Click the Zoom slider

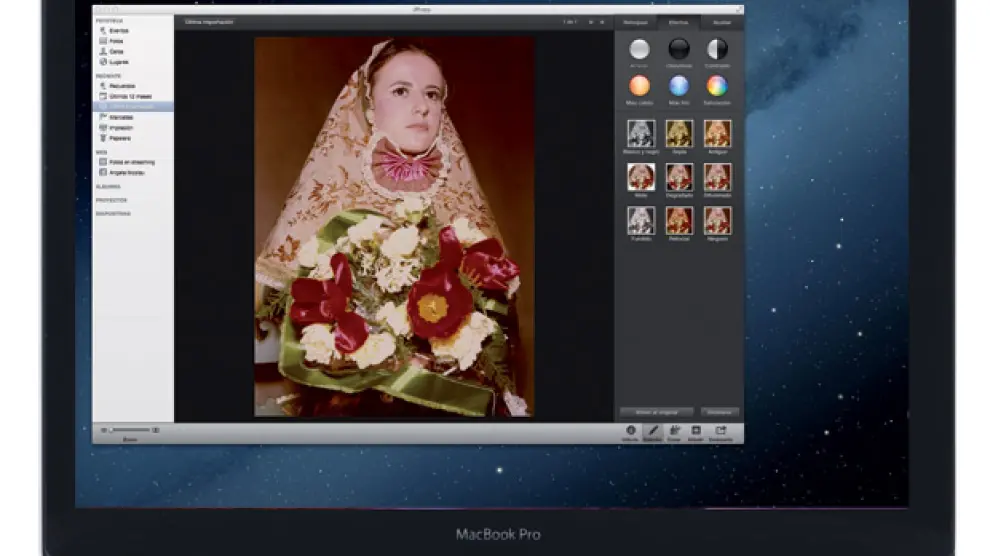[x=131, y=430]
